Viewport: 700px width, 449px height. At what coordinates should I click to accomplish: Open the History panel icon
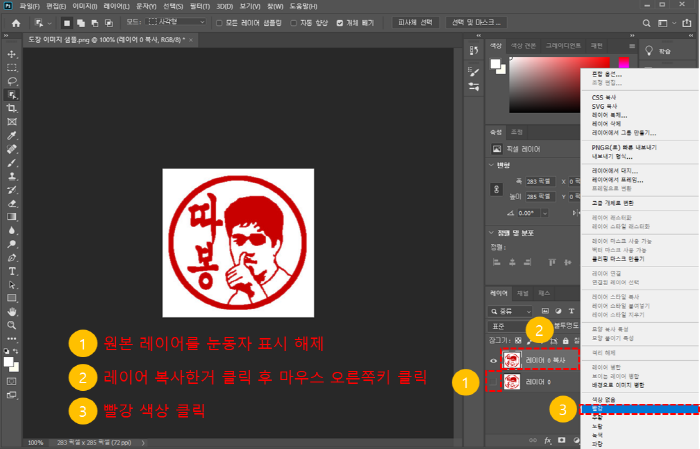(x=474, y=51)
